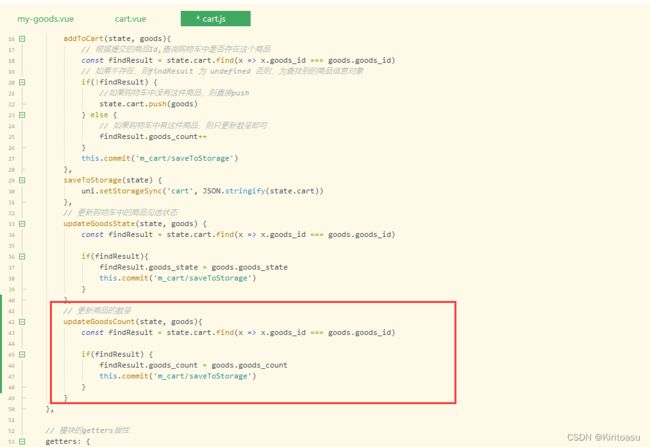
Task: Select the active cart.js tab
Action: pyautogui.click(x=215, y=19)
